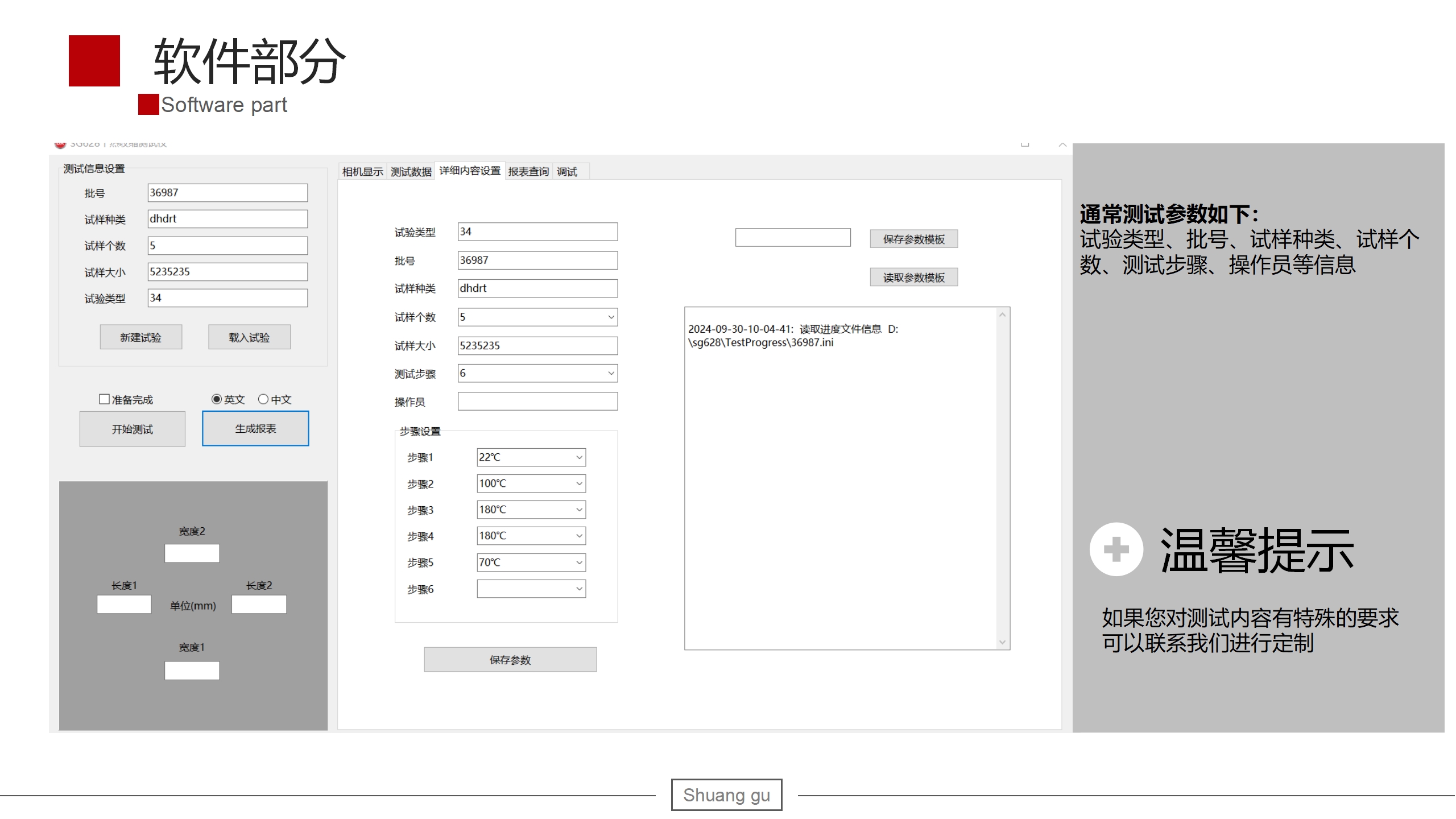Click scroll-down arrow in log box
The width and height of the screenshot is (1456, 819).
point(1002,642)
